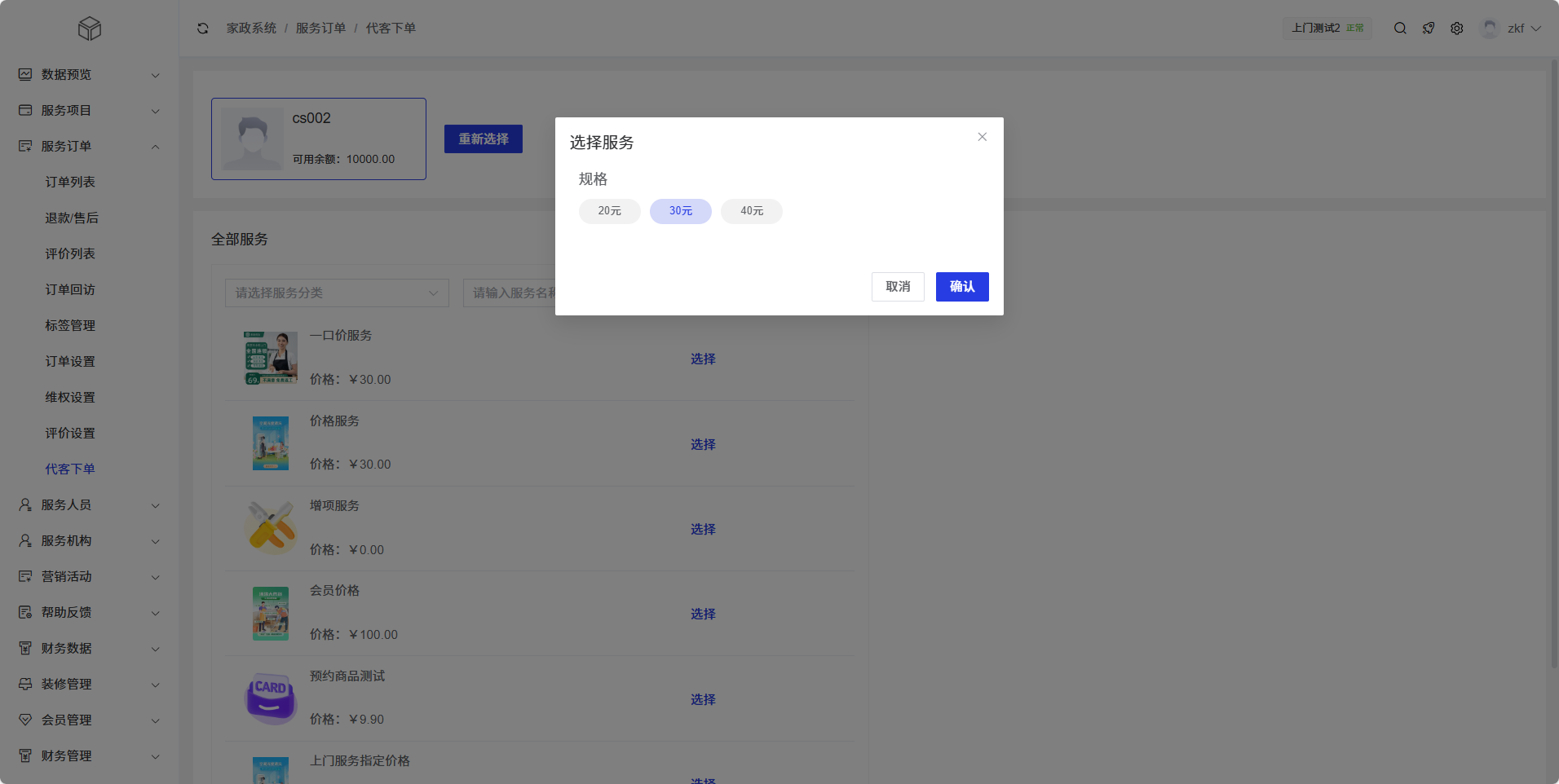Click the rocket icon in the header
Viewport: 1559px width, 784px height.
click(1429, 29)
